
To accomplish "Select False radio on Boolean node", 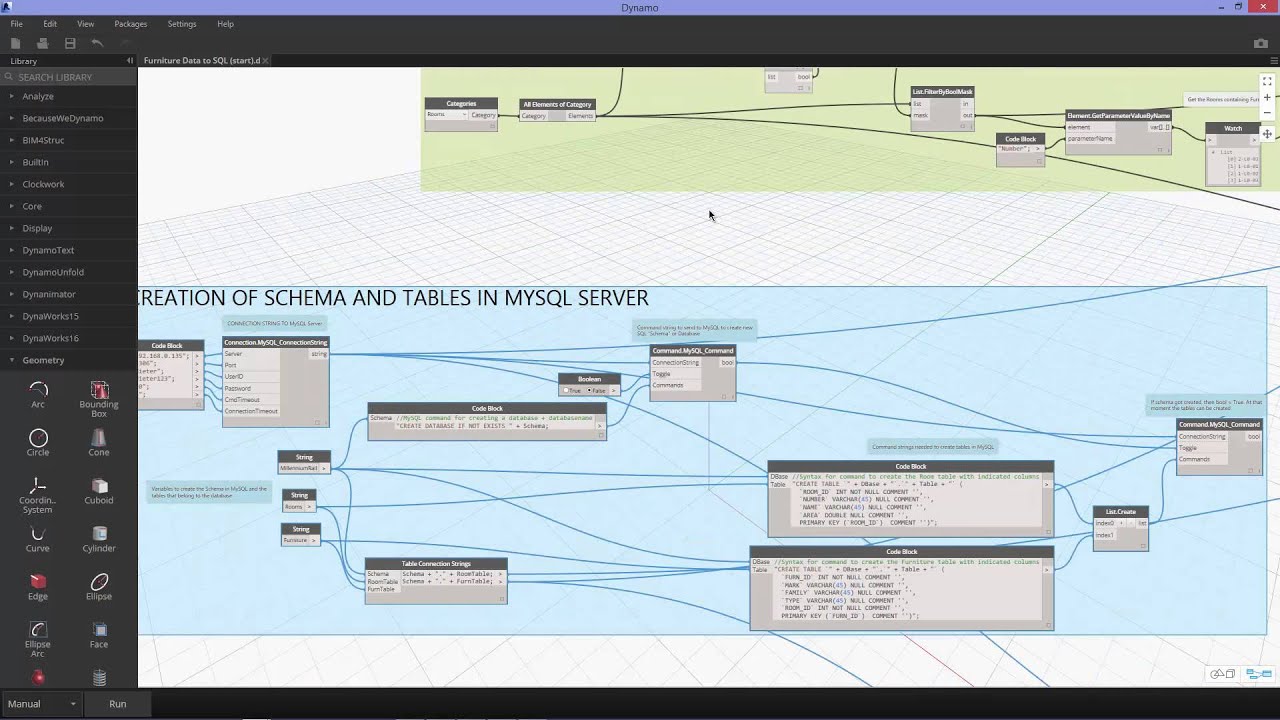I will 588,390.
